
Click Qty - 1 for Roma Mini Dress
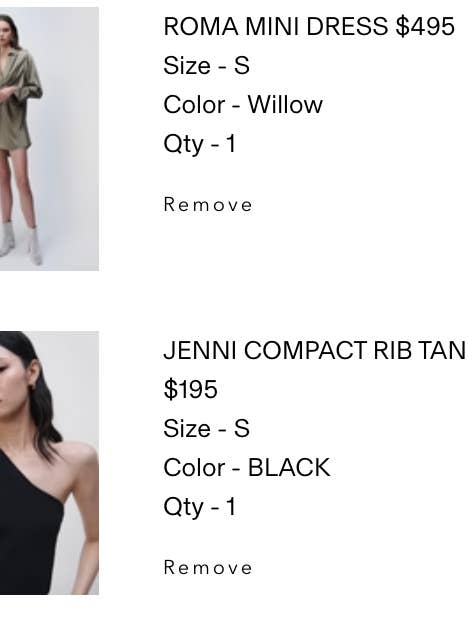[x=200, y=144]
